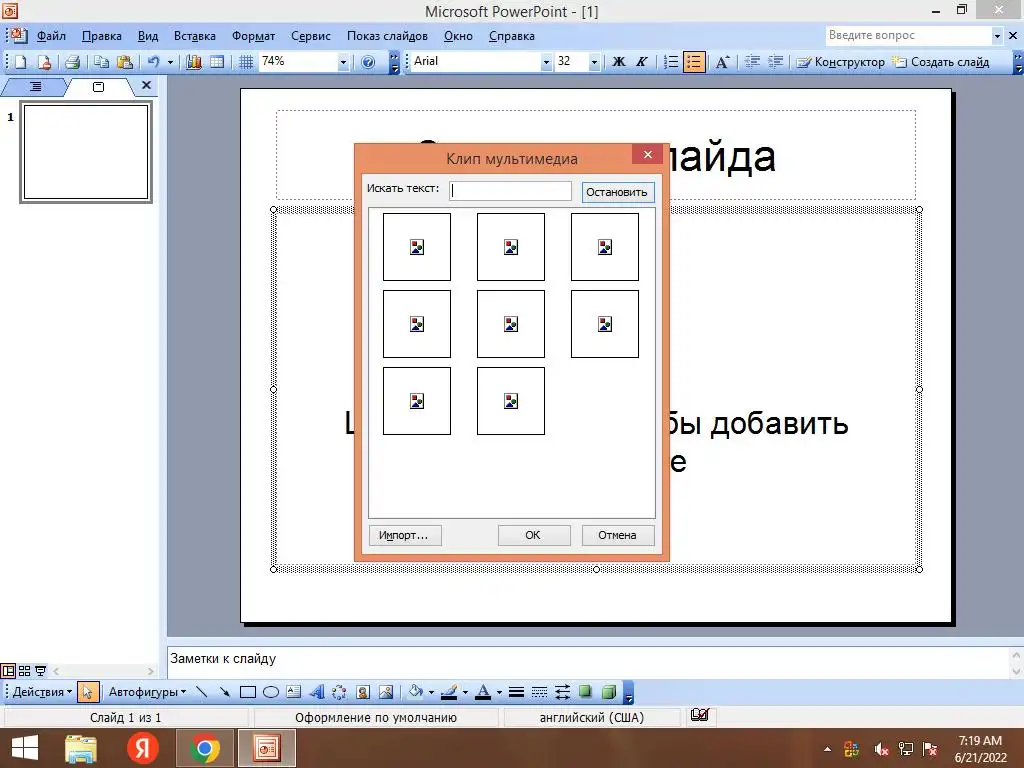1024x768 pixels.
Task: Confirm with OK in Клип мультимедиа dialog
Action: (x=534, y=535)
